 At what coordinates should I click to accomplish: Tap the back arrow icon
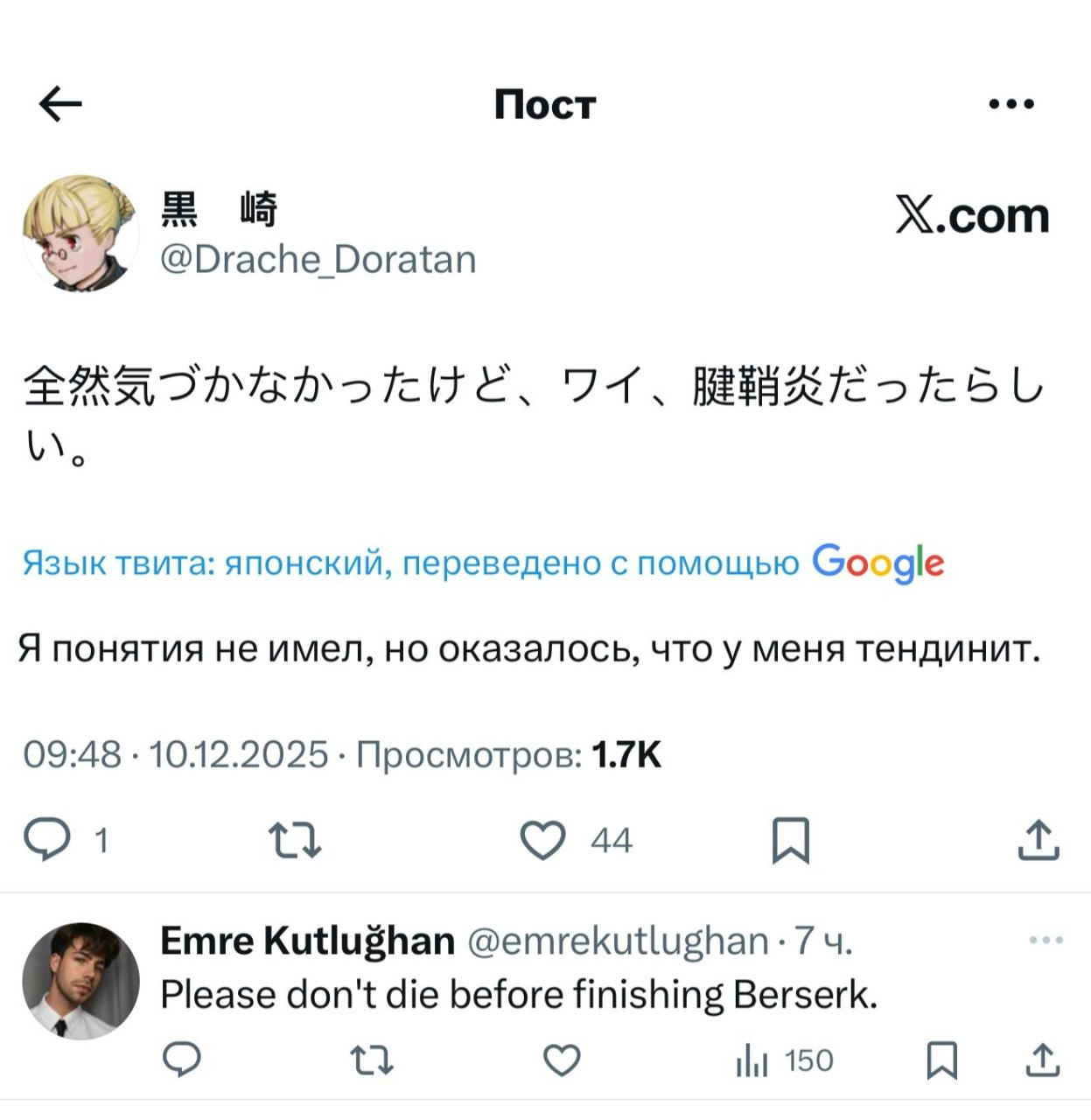(60, 104)
